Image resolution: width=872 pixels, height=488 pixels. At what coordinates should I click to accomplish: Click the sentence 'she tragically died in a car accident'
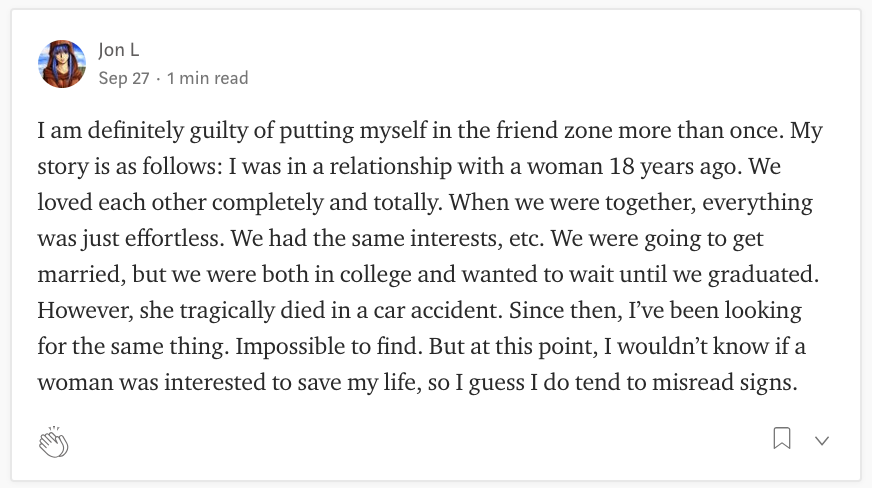point(320,310)
